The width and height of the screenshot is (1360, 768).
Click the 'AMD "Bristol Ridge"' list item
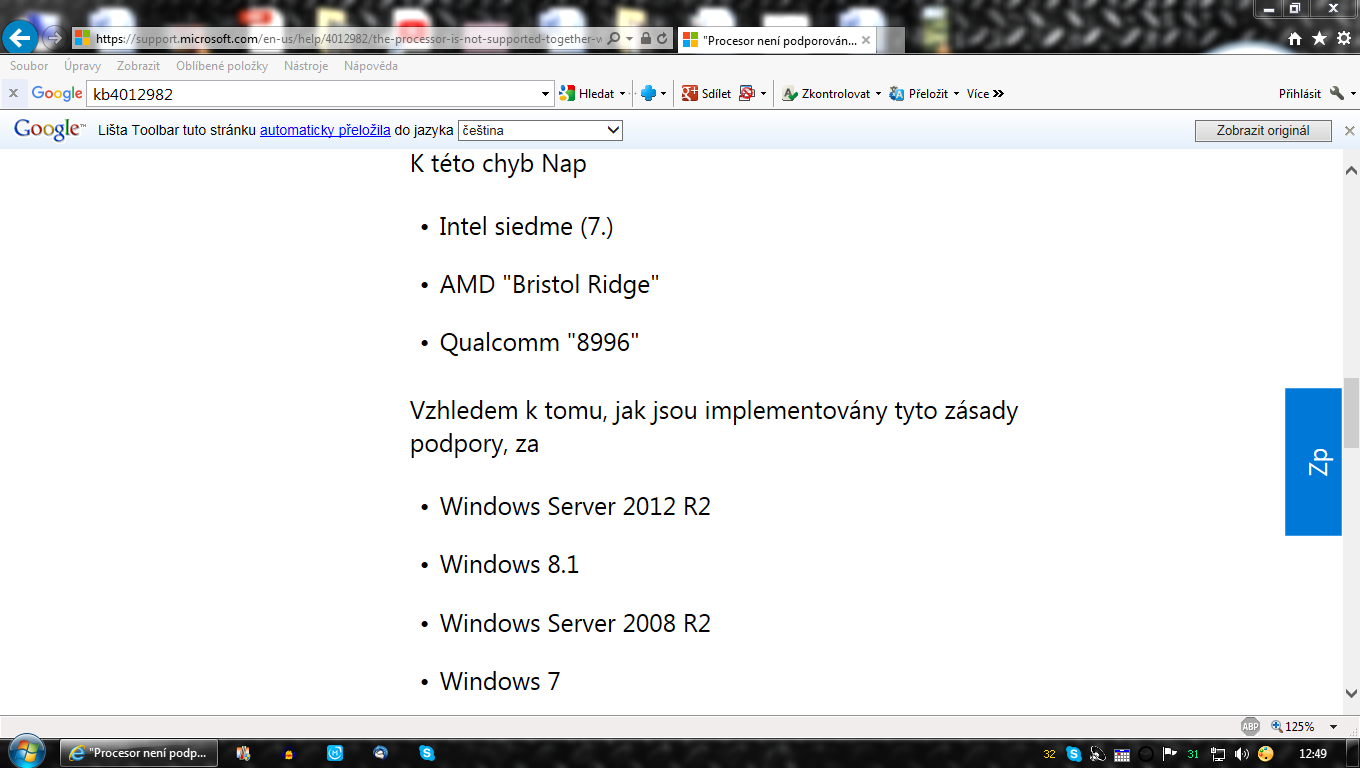(549, 284)
